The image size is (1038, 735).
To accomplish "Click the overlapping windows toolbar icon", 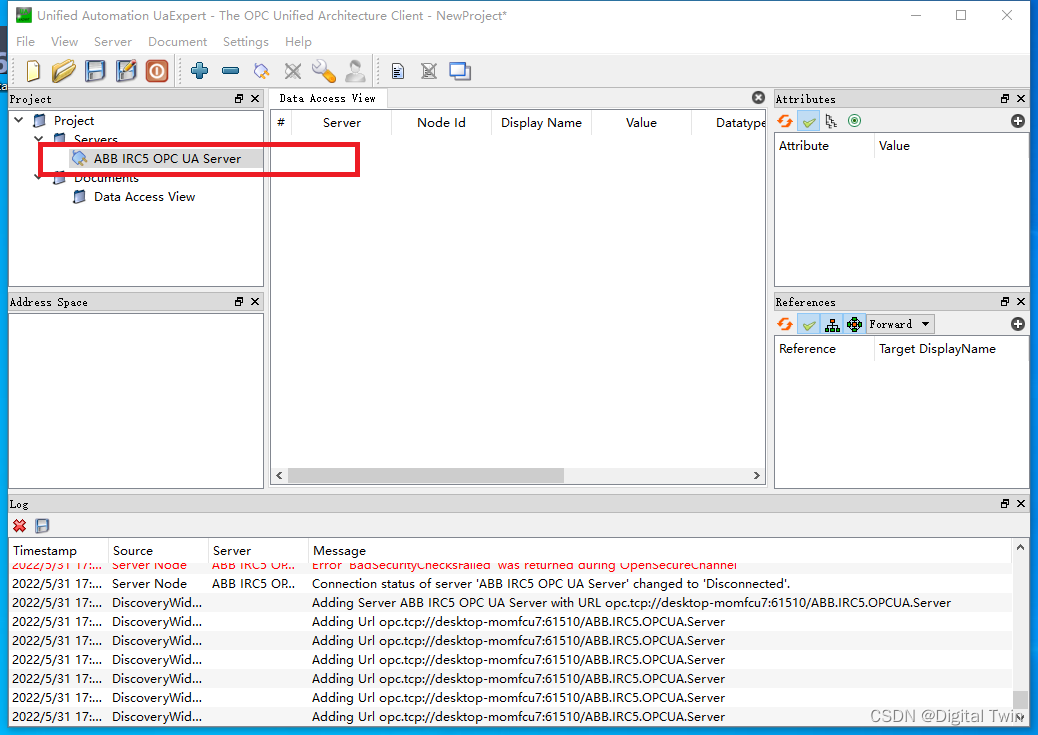I will coord(459,70).
